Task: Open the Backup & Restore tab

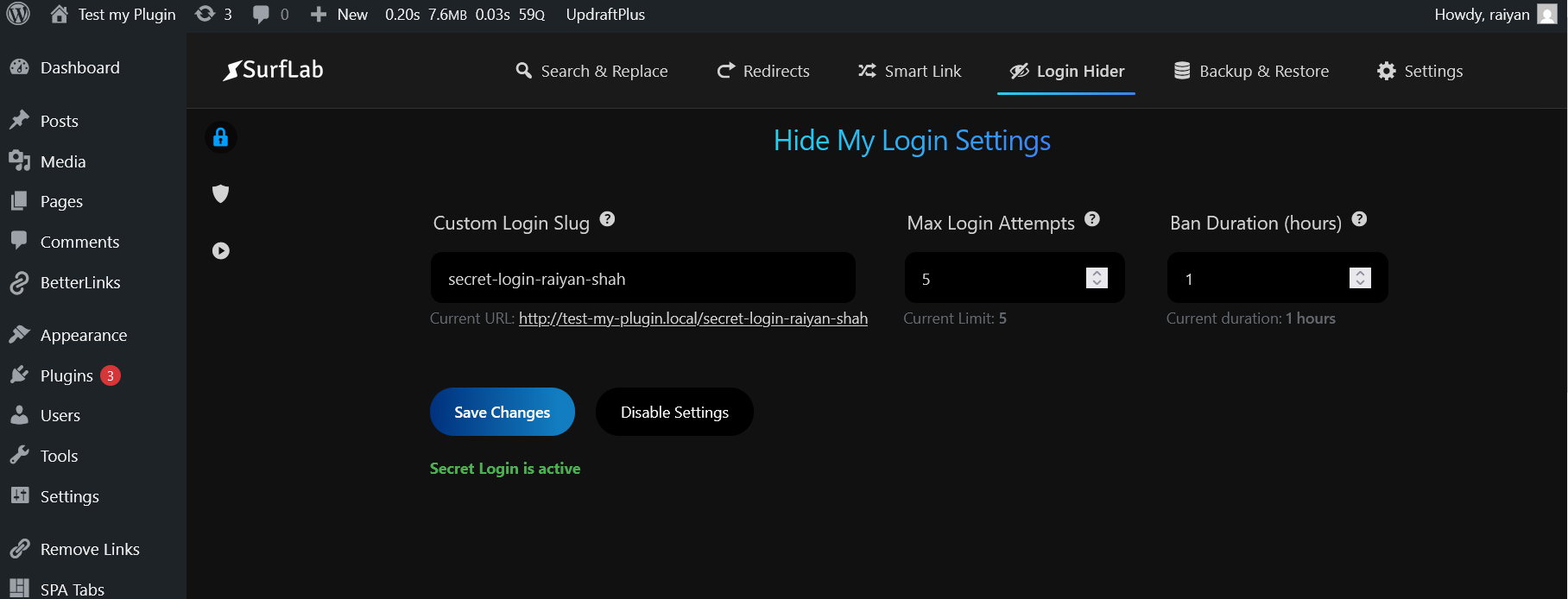Action: click(1251, 71)
